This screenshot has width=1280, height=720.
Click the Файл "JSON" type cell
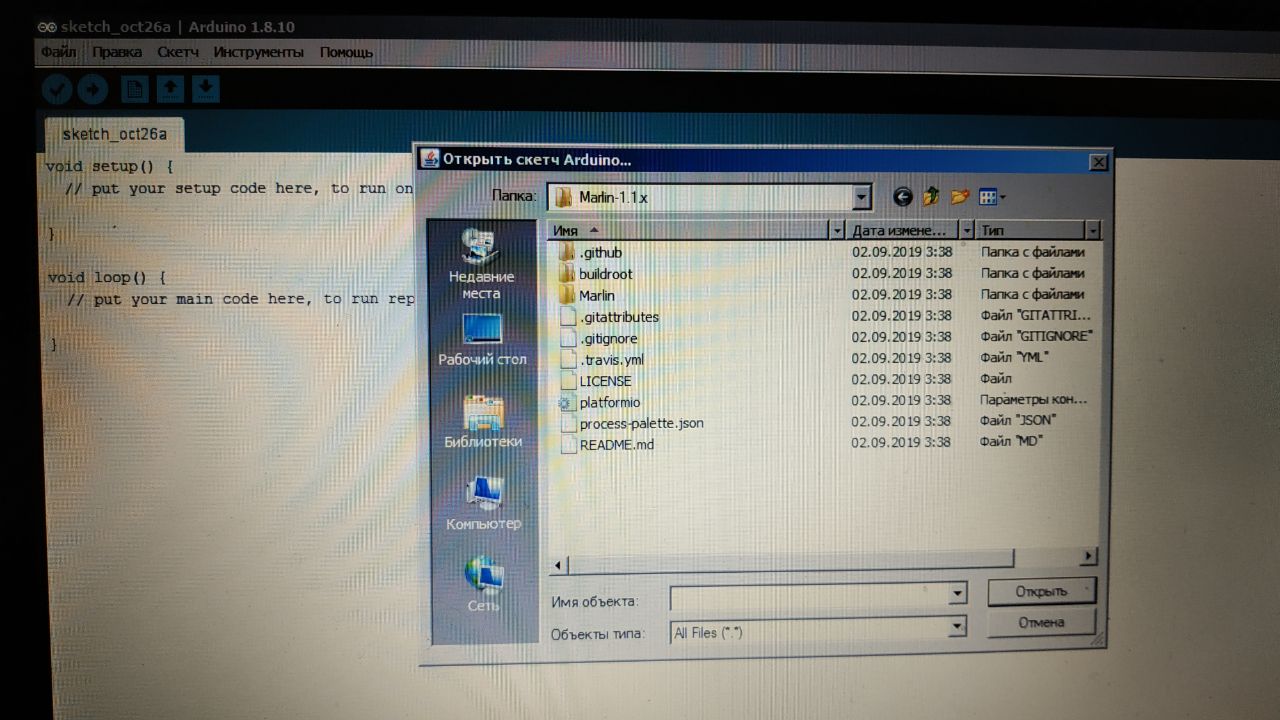[x=1017, y=420]
